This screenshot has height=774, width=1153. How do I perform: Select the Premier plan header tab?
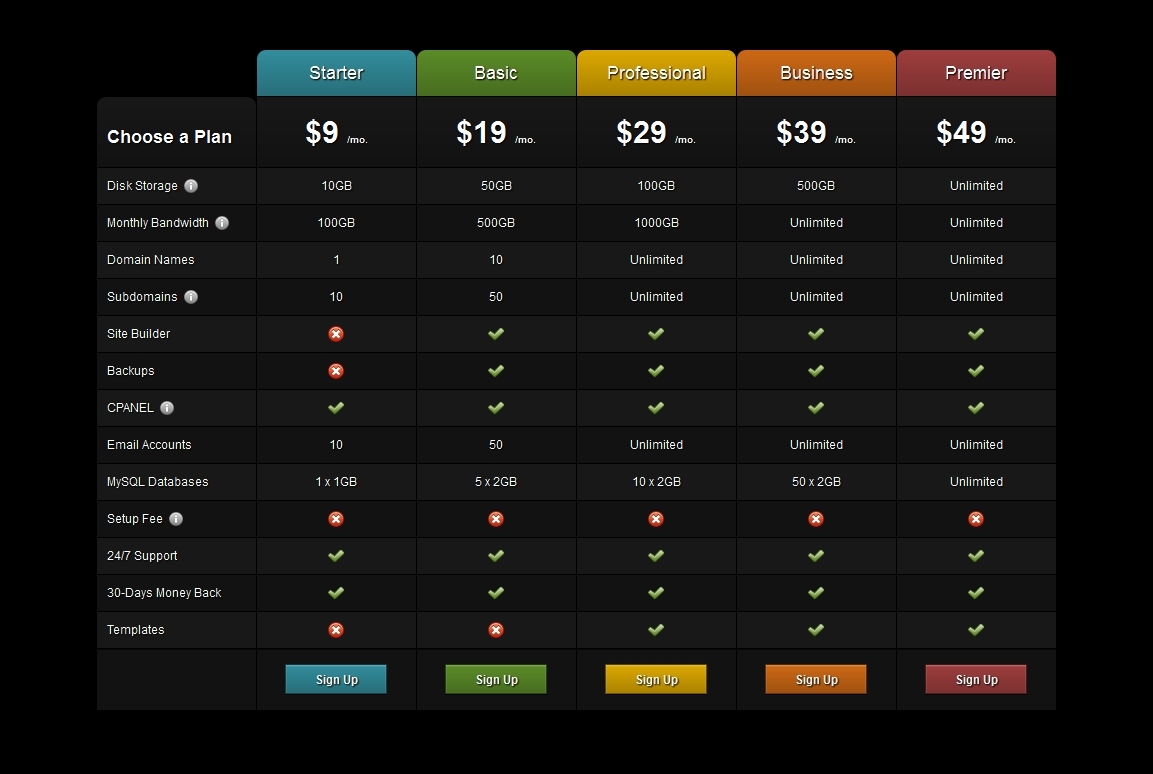point(976,73)
